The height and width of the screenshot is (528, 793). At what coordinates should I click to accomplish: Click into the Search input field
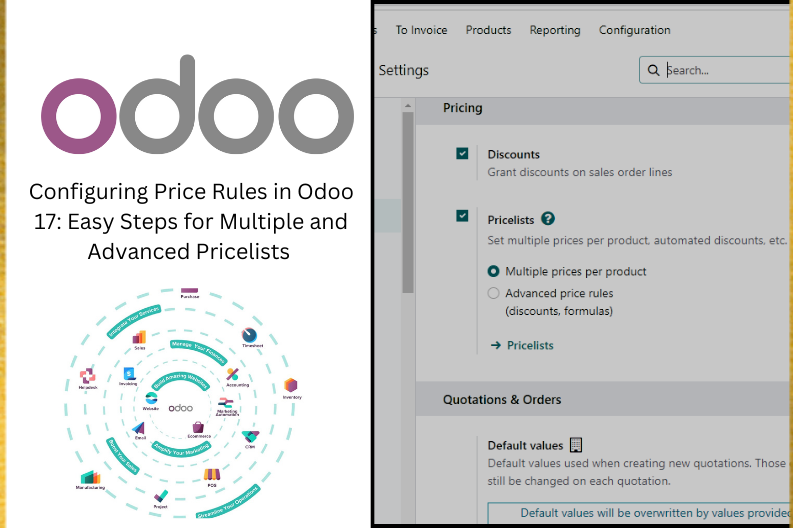click(x=725, y=70)
